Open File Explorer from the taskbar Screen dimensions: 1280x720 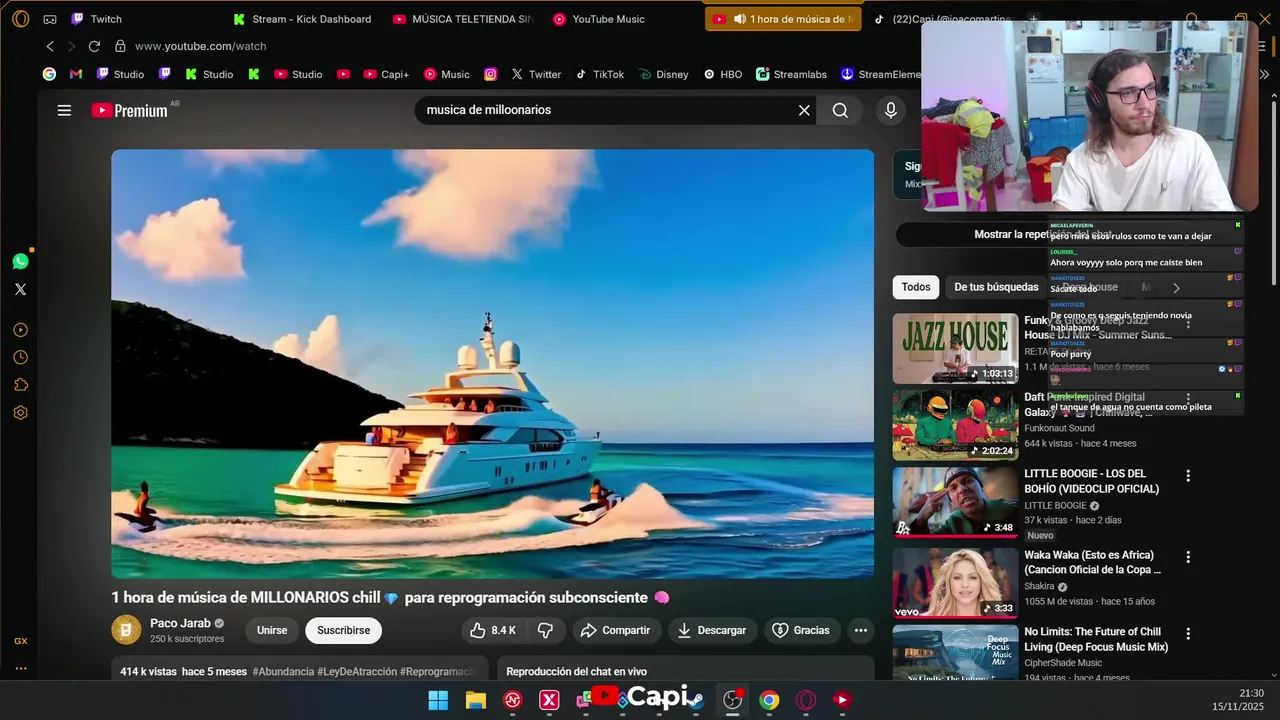click(x=475, y=700)
